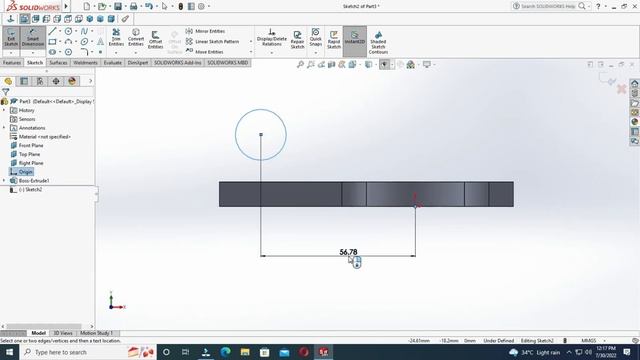Open the PropertyManager tab

tap(24, 81)
